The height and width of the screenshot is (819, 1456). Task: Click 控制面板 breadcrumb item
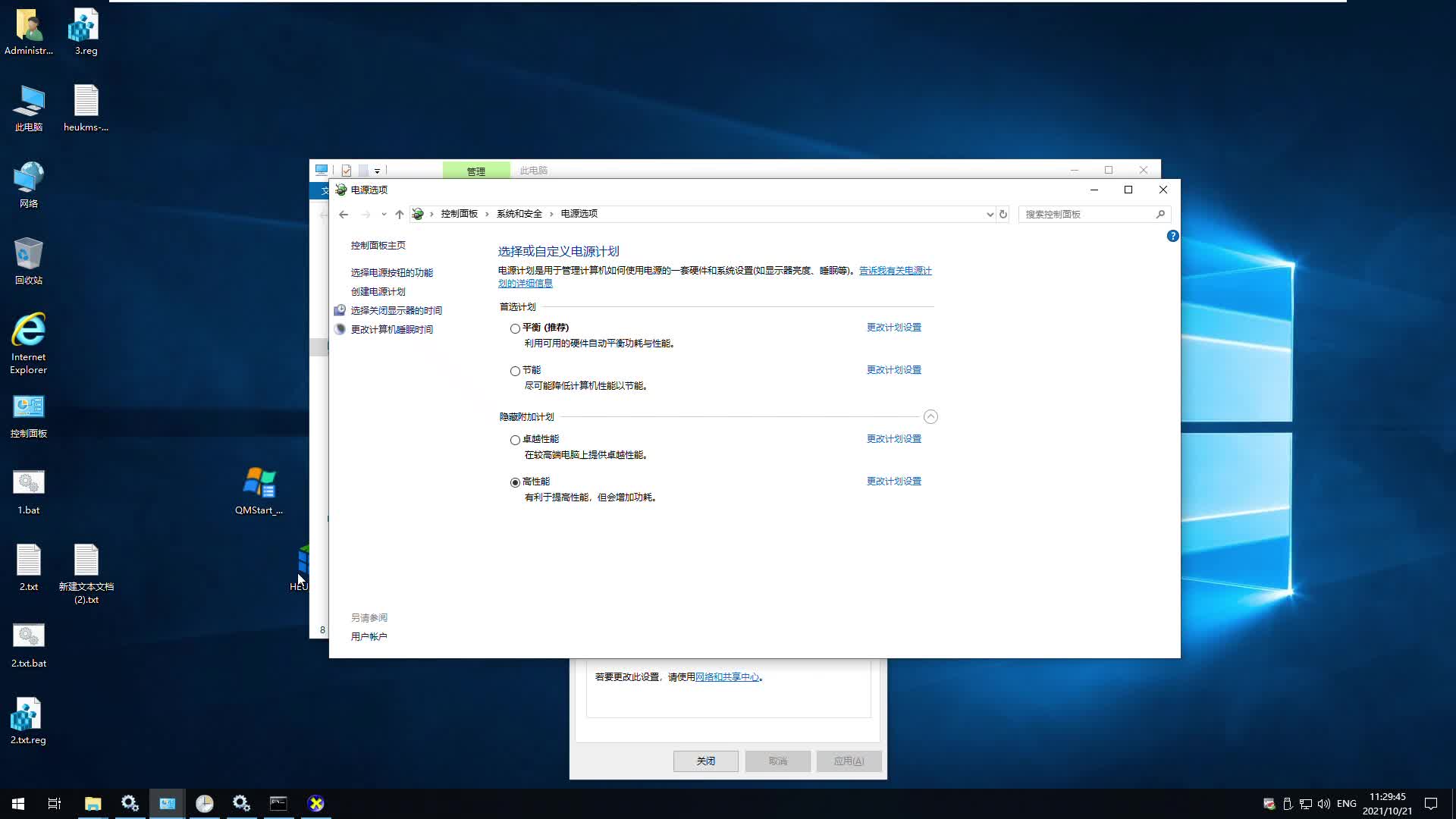click(x=460, y=214)
